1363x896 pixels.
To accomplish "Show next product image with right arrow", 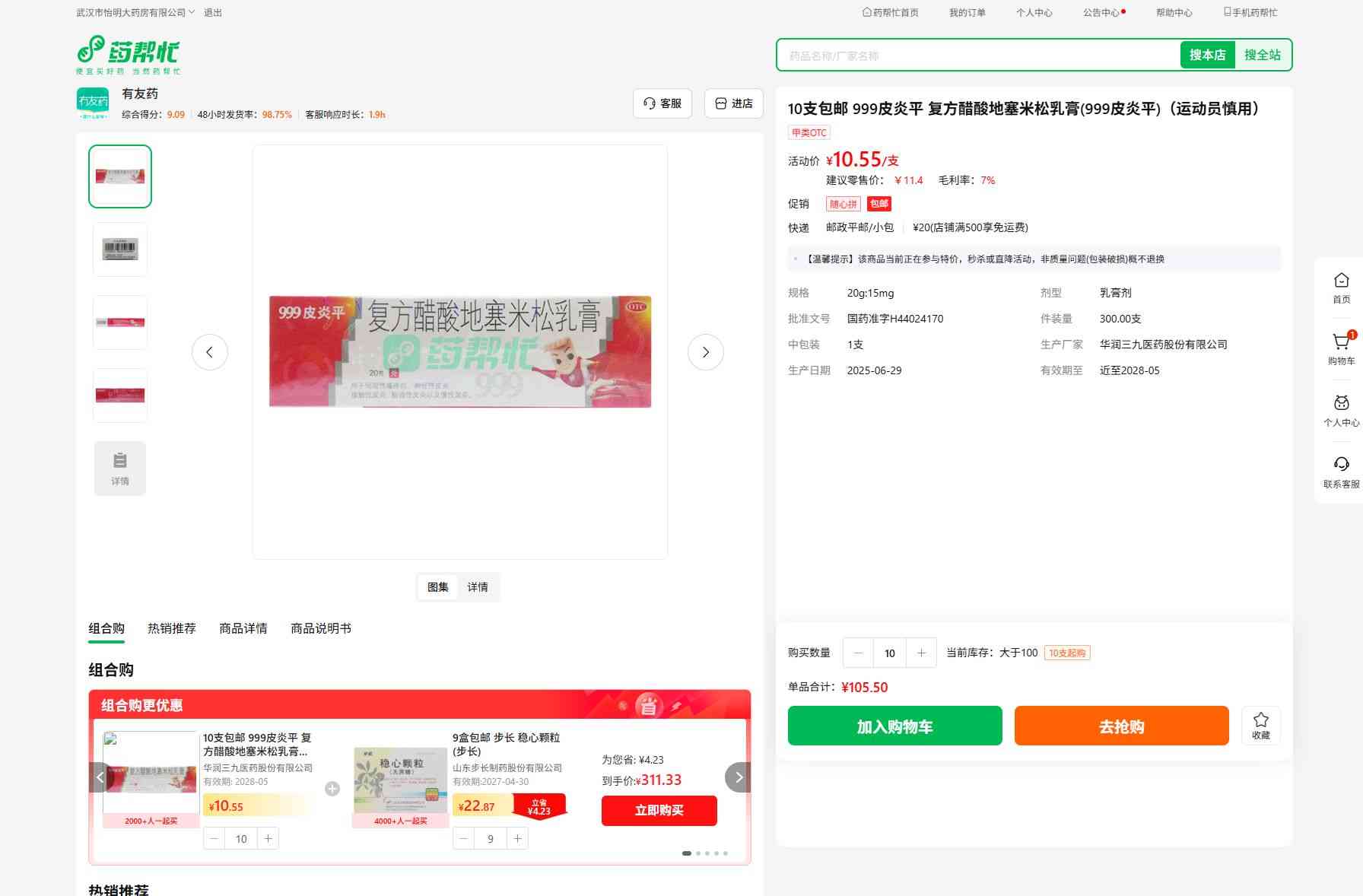I will [x=705, y=352].
